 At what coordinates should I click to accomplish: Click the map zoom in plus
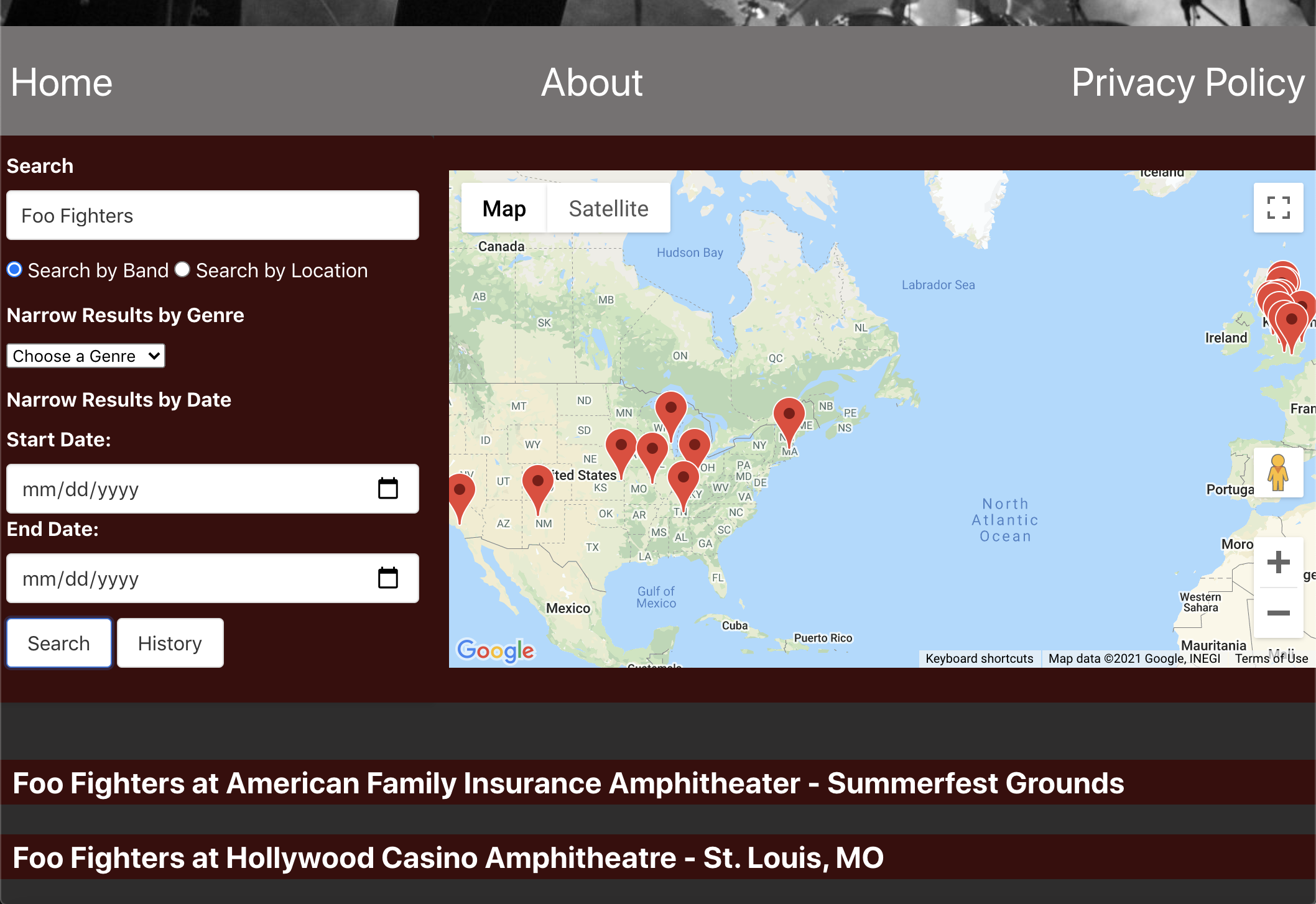1278,562
